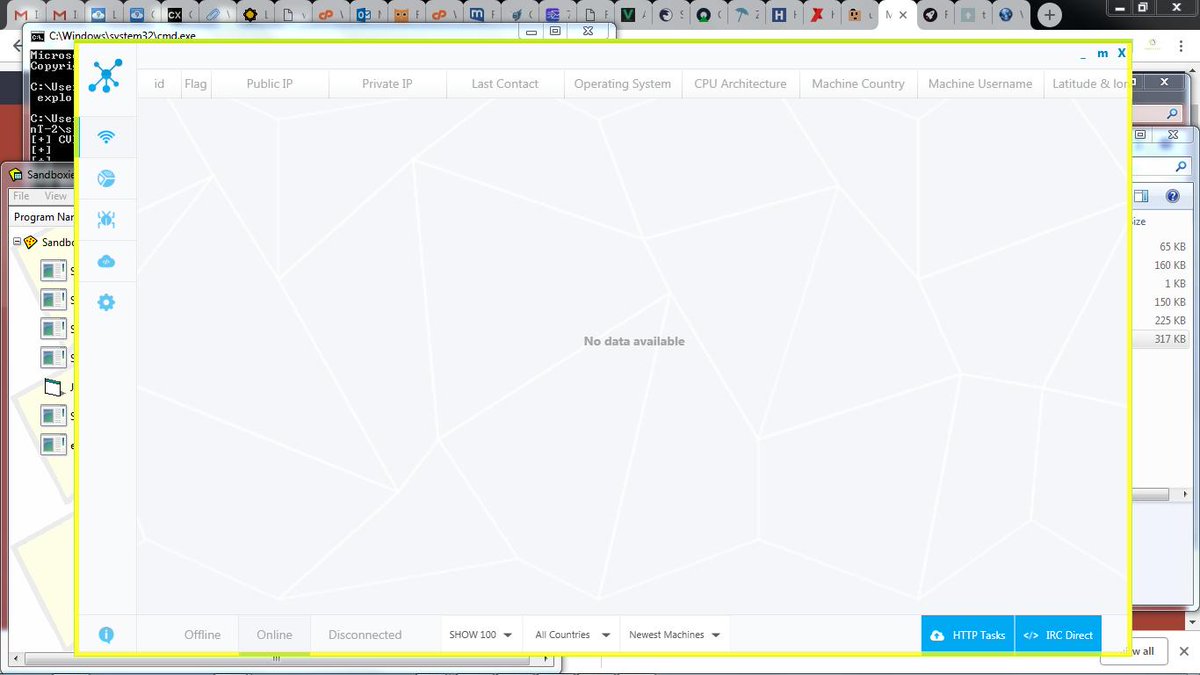Viewport: 1200px width, 675px height.
Task: Click the panel's 'm' maximize control
Action: [1103, 54]
